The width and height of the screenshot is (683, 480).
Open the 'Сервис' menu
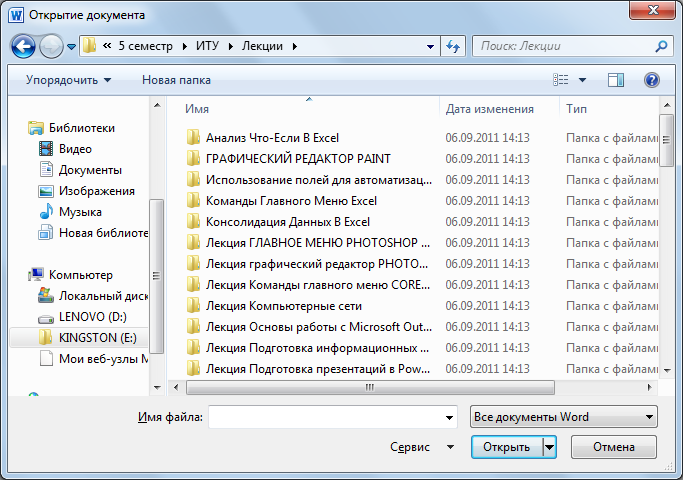coord(422,447)
